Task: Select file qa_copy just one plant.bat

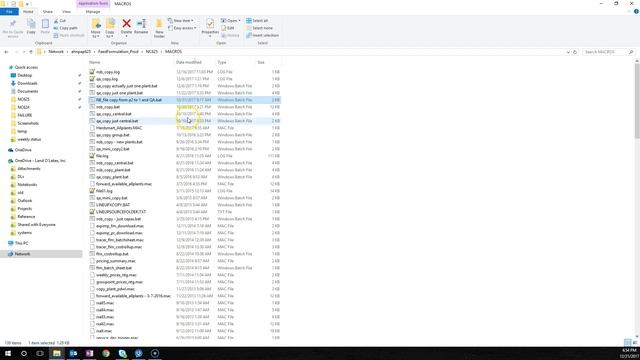Action: (119, 93)
